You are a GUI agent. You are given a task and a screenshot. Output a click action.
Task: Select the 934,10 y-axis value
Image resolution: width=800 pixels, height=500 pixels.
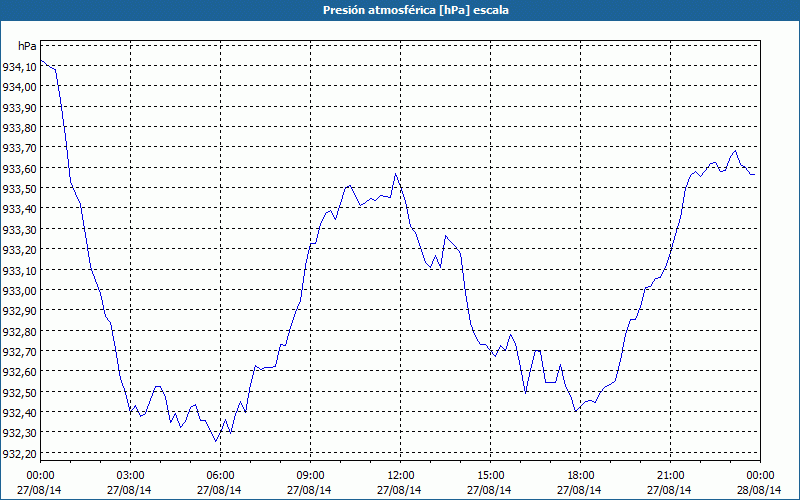[x=20, y=66]
